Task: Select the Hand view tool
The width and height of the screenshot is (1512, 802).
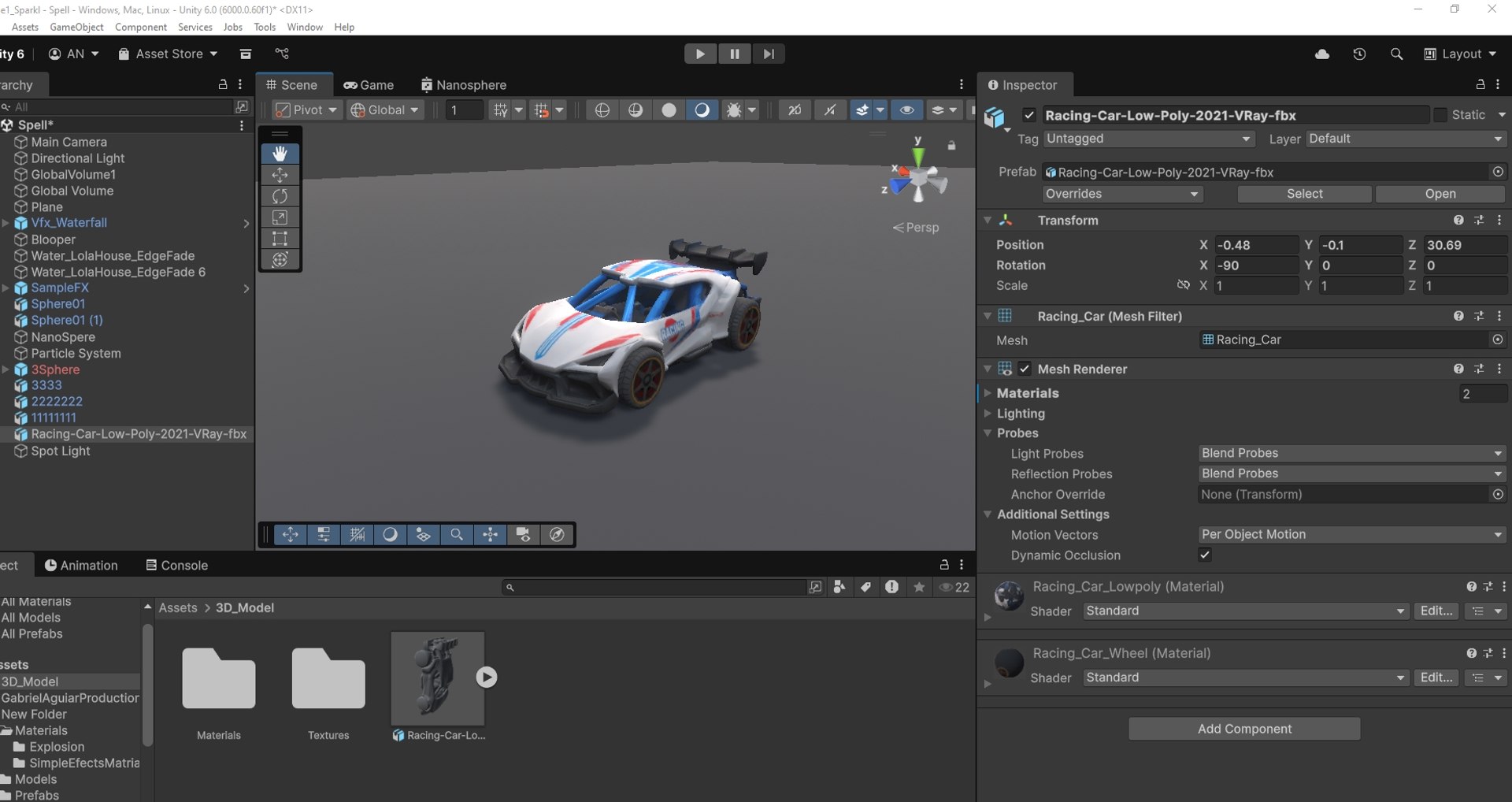Action: [280, 154]
